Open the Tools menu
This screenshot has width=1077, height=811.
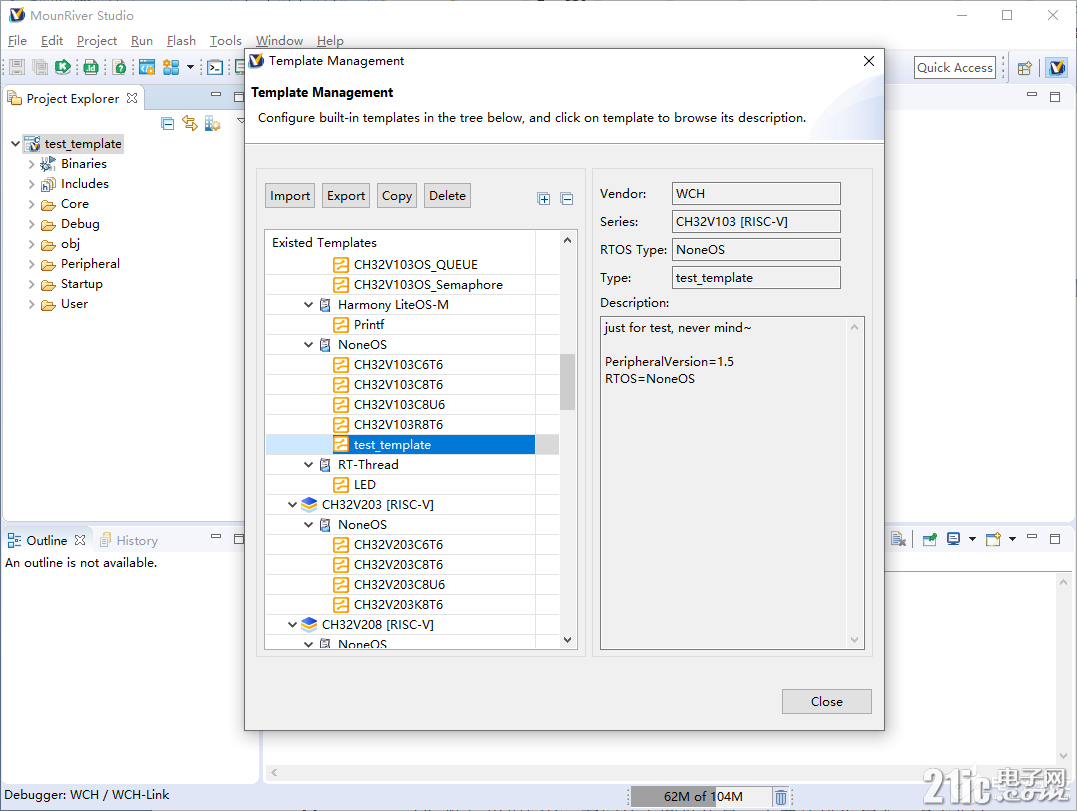pos(226,41)
